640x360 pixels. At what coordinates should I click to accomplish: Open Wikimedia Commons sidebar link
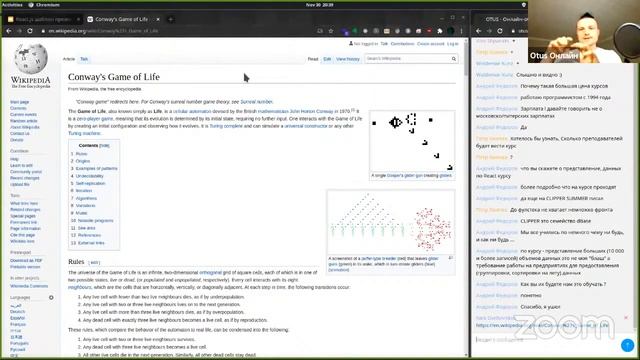pyautogui.click(x=29, y=286)
